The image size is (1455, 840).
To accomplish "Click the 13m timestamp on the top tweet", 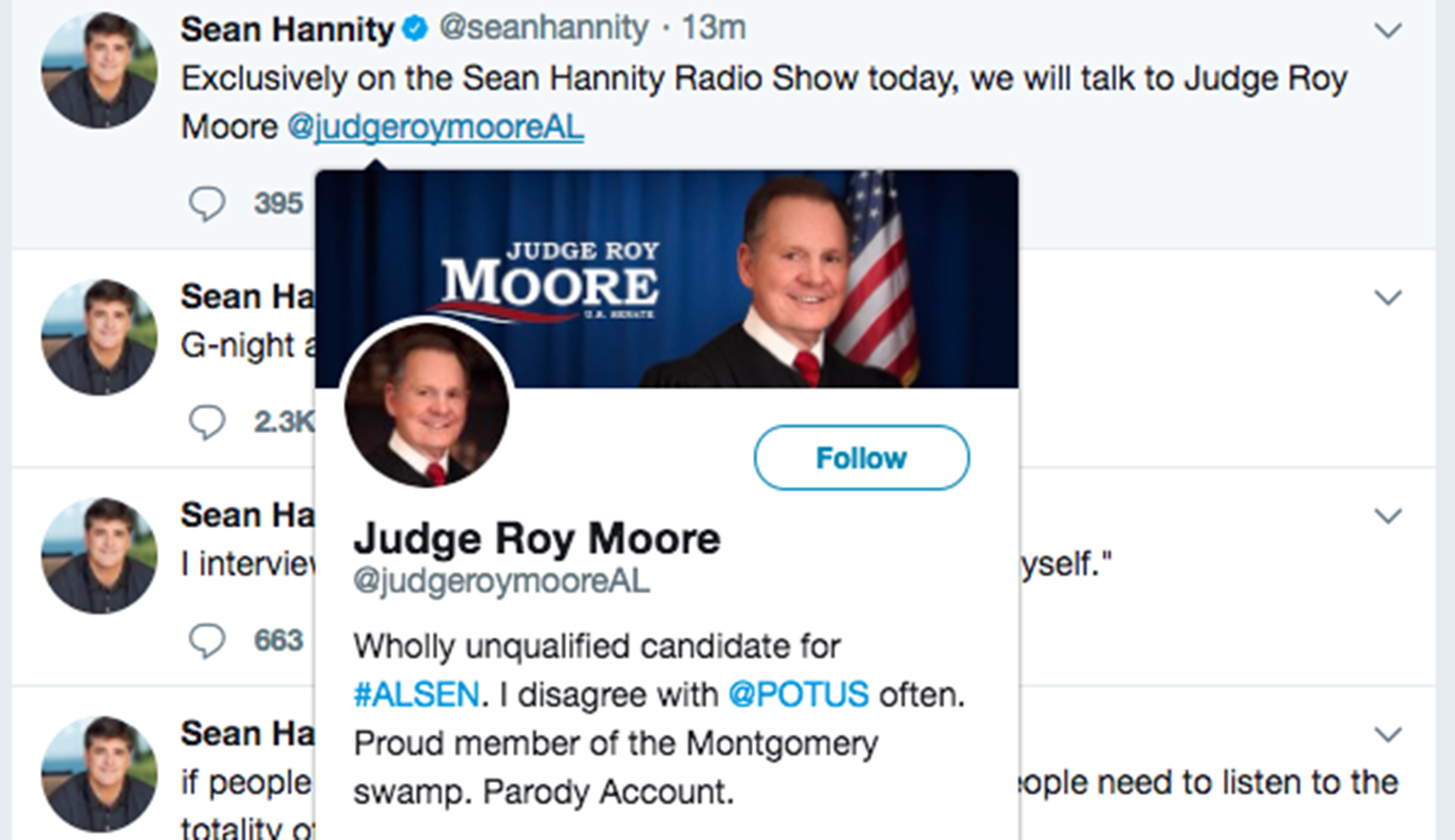I will pos(714,29).
